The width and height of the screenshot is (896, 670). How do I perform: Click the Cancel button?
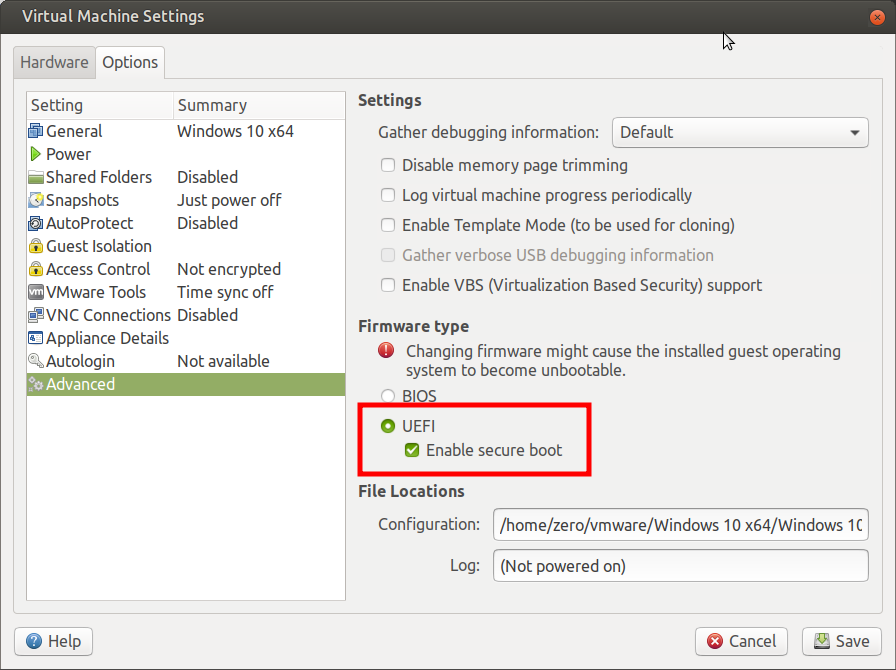(741, 641)
